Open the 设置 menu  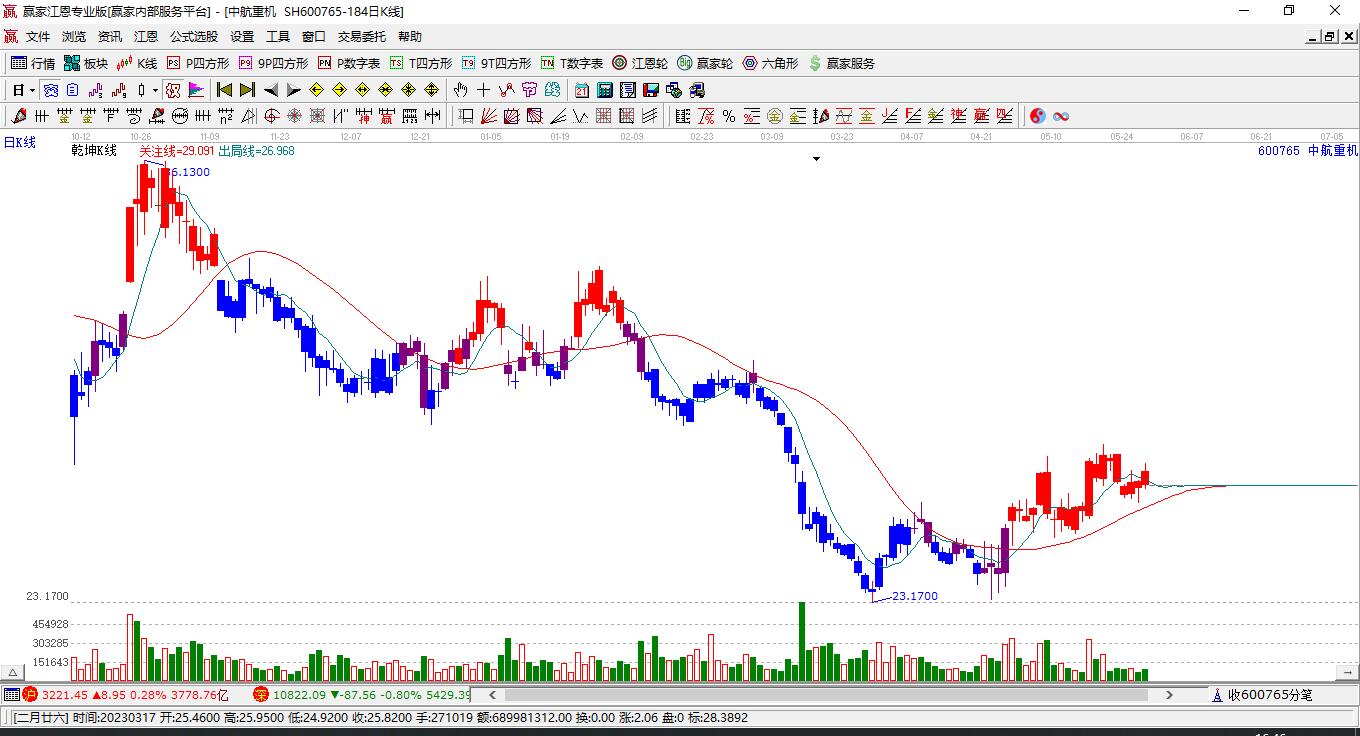(x=242, y=37)
